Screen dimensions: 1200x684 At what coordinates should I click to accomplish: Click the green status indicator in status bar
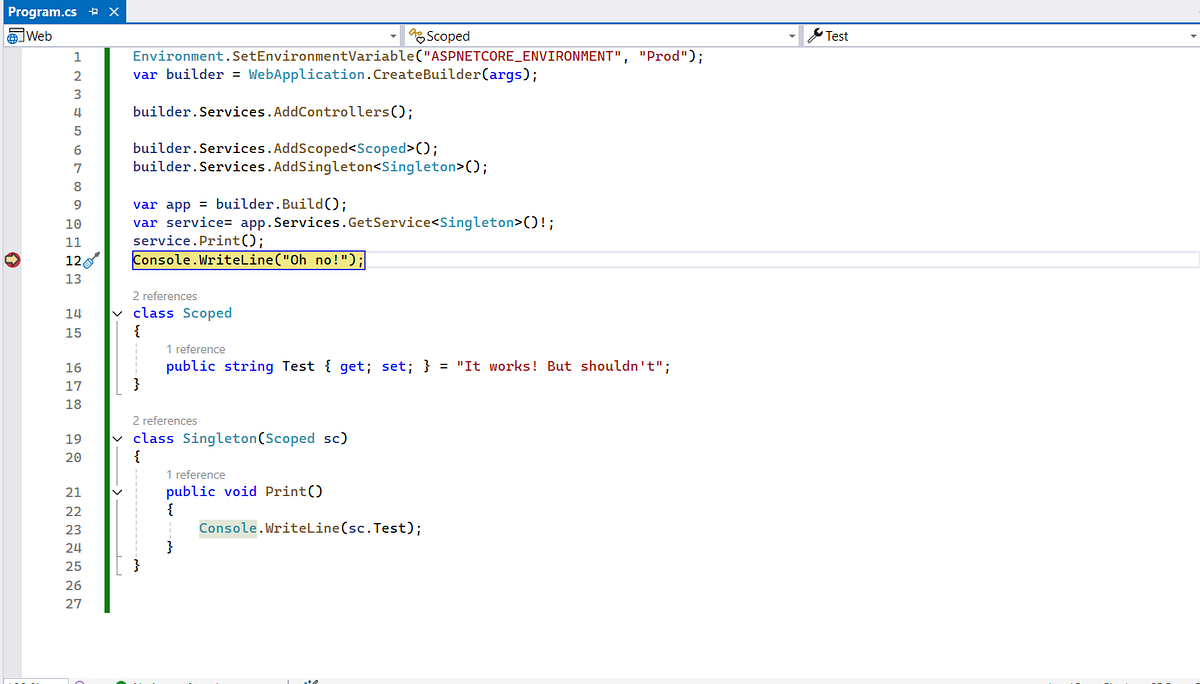122,682
